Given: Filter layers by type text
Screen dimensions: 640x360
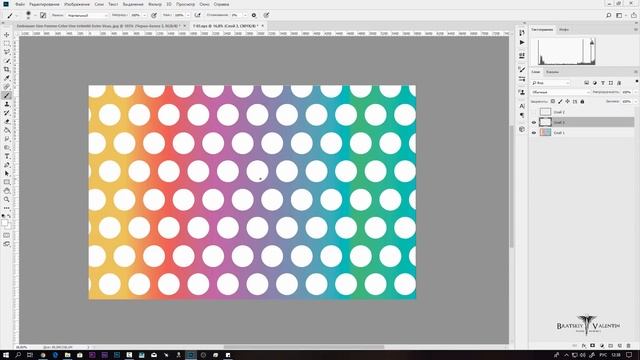Looking at the screenshot, I should [x=603, y=83].
